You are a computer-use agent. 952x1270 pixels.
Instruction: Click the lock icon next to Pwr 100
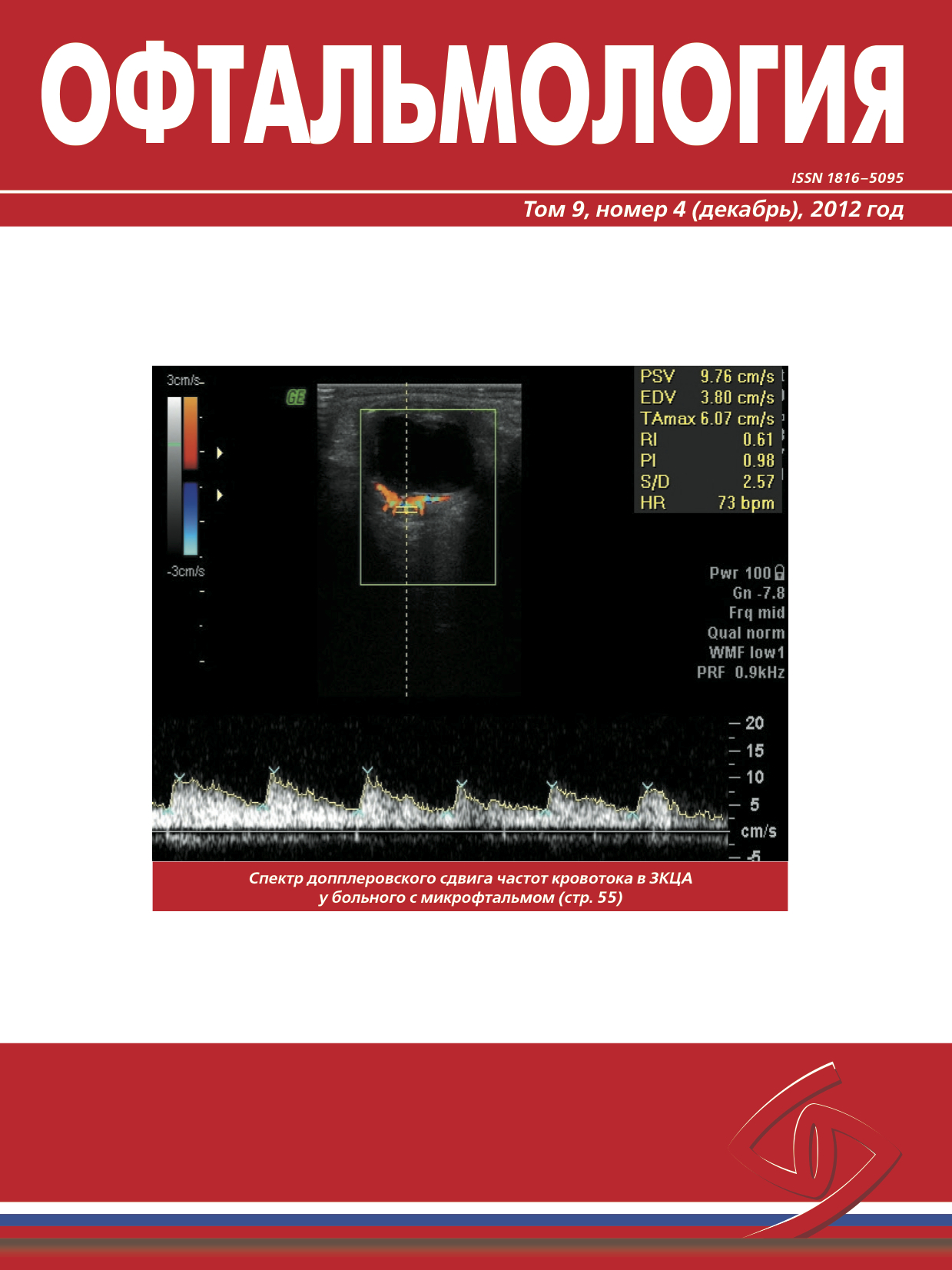point(779,572)
